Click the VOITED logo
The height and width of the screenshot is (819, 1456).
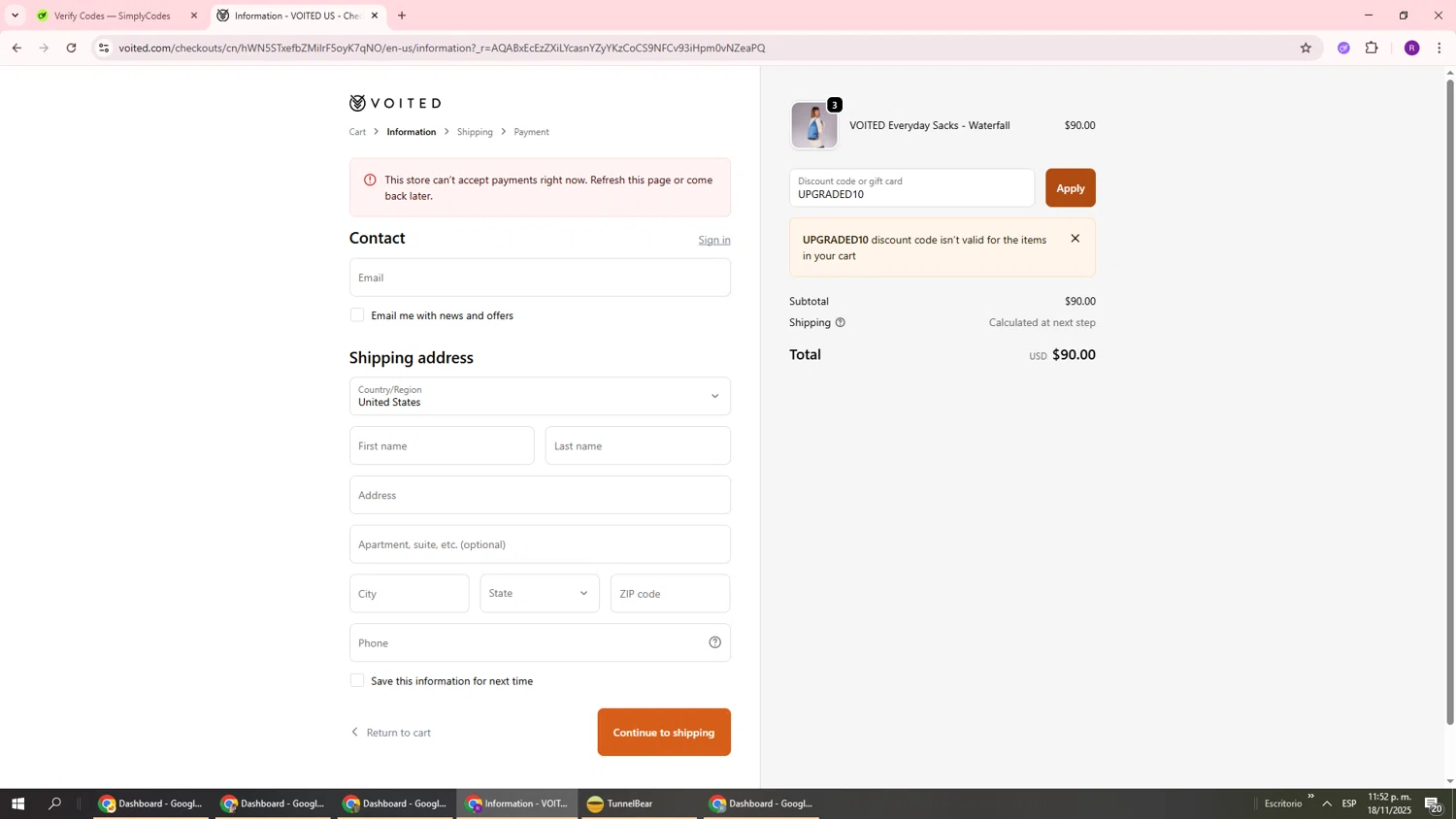(395, 103)
